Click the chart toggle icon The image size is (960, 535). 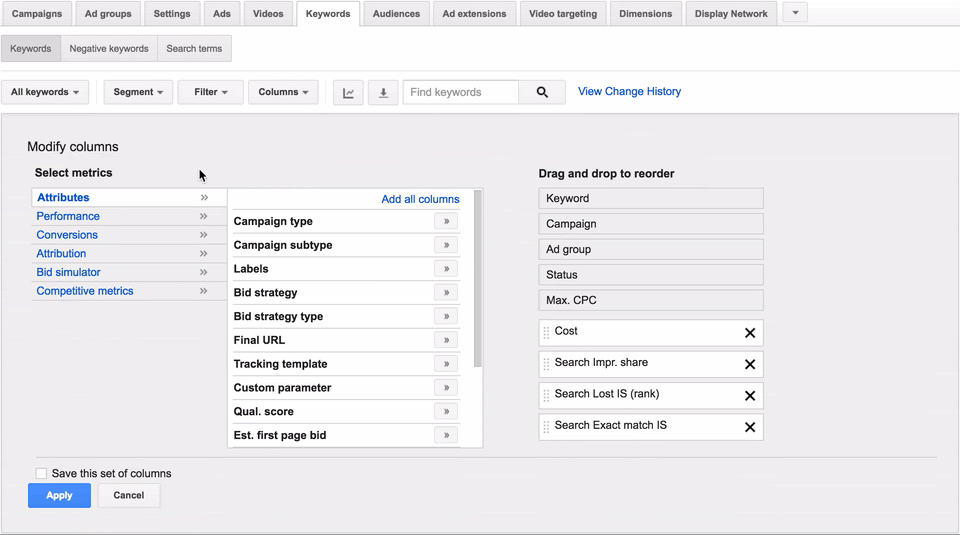[348, 92]
